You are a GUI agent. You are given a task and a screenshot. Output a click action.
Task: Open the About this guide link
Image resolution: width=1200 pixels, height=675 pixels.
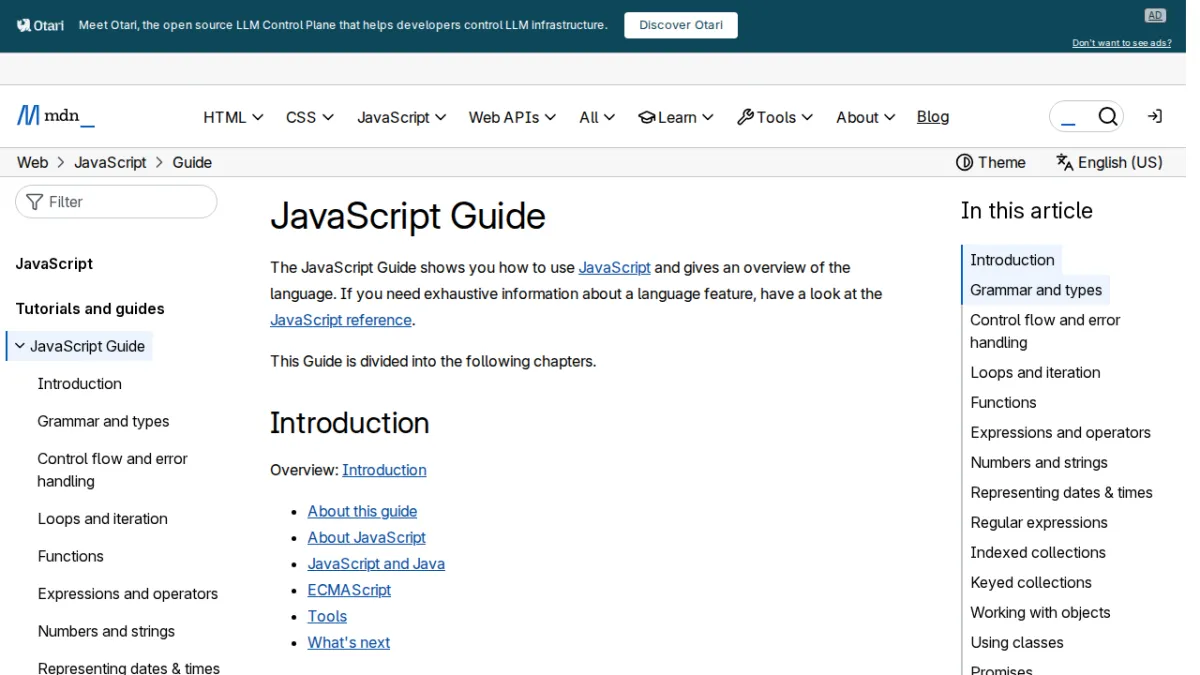point(362,511)
